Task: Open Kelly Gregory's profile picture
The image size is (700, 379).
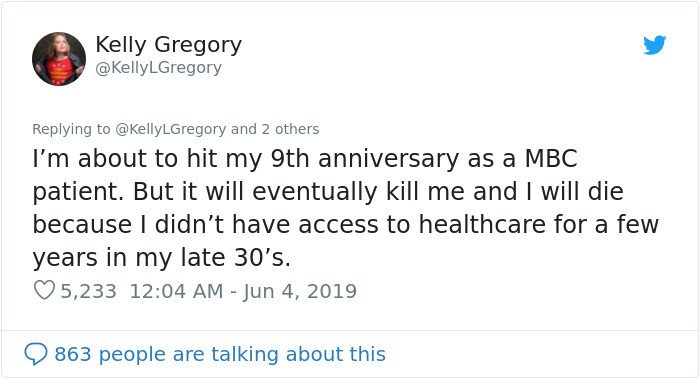Action: [x=59, y=59]
